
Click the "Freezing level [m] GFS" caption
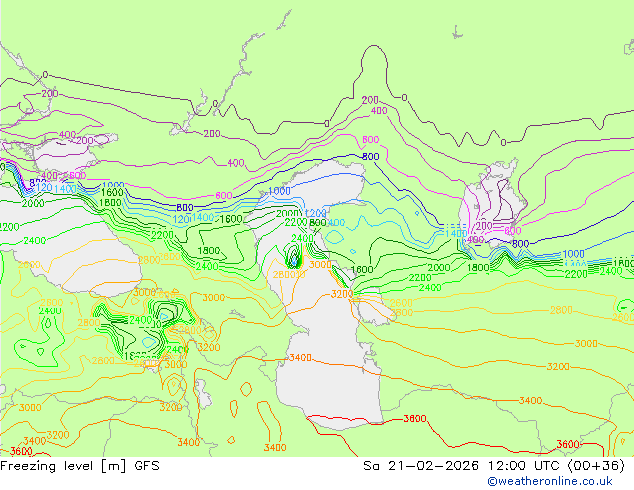[80, 466]
